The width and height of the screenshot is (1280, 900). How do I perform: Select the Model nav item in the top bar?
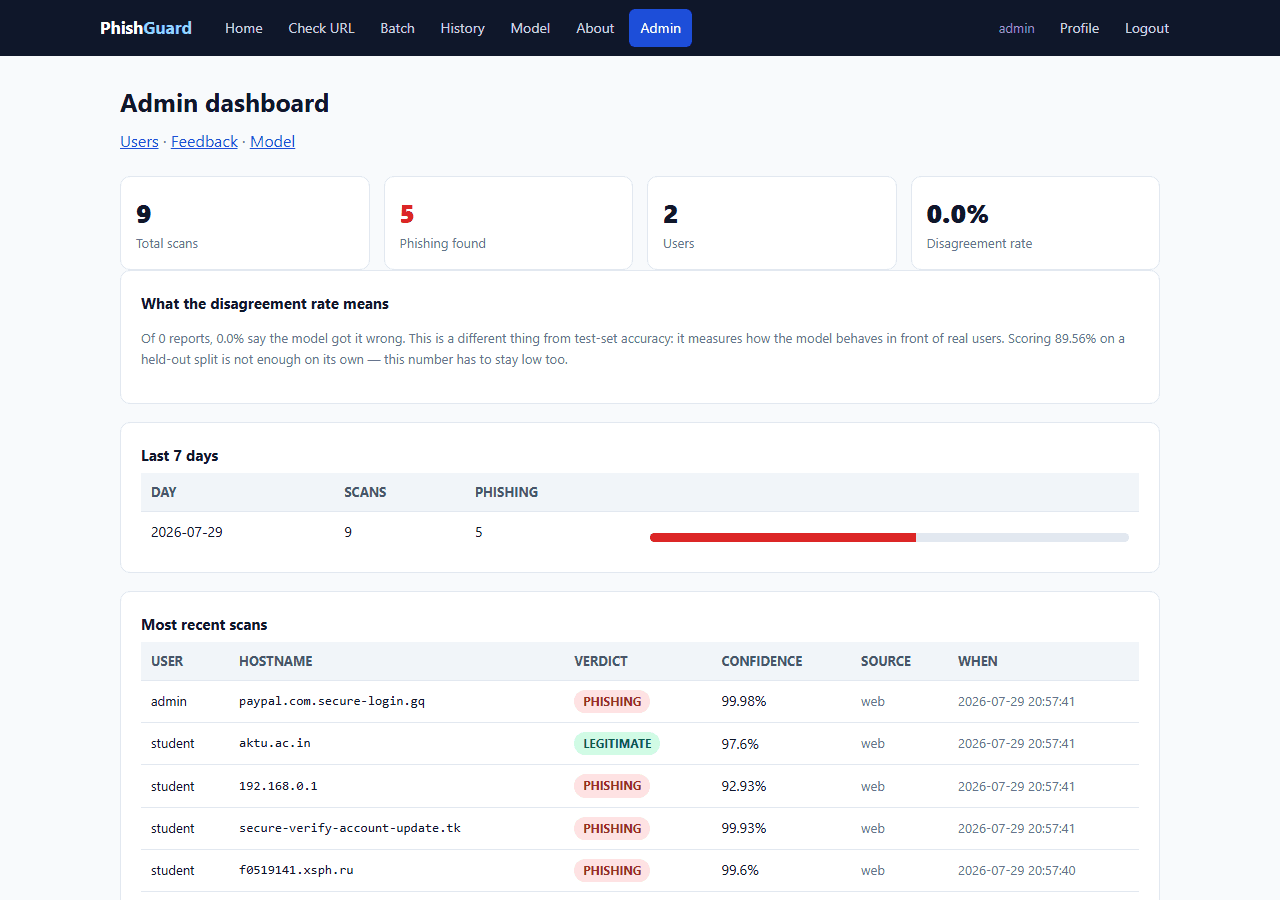click(530, 28)
